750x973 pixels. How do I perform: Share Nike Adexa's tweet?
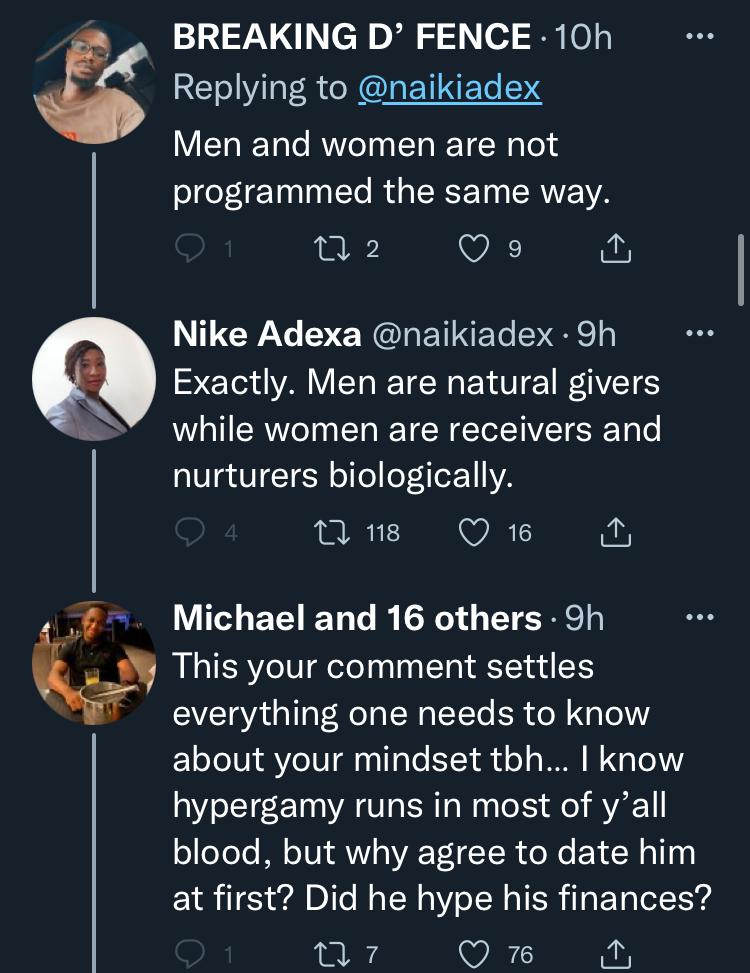click(616, 533)
